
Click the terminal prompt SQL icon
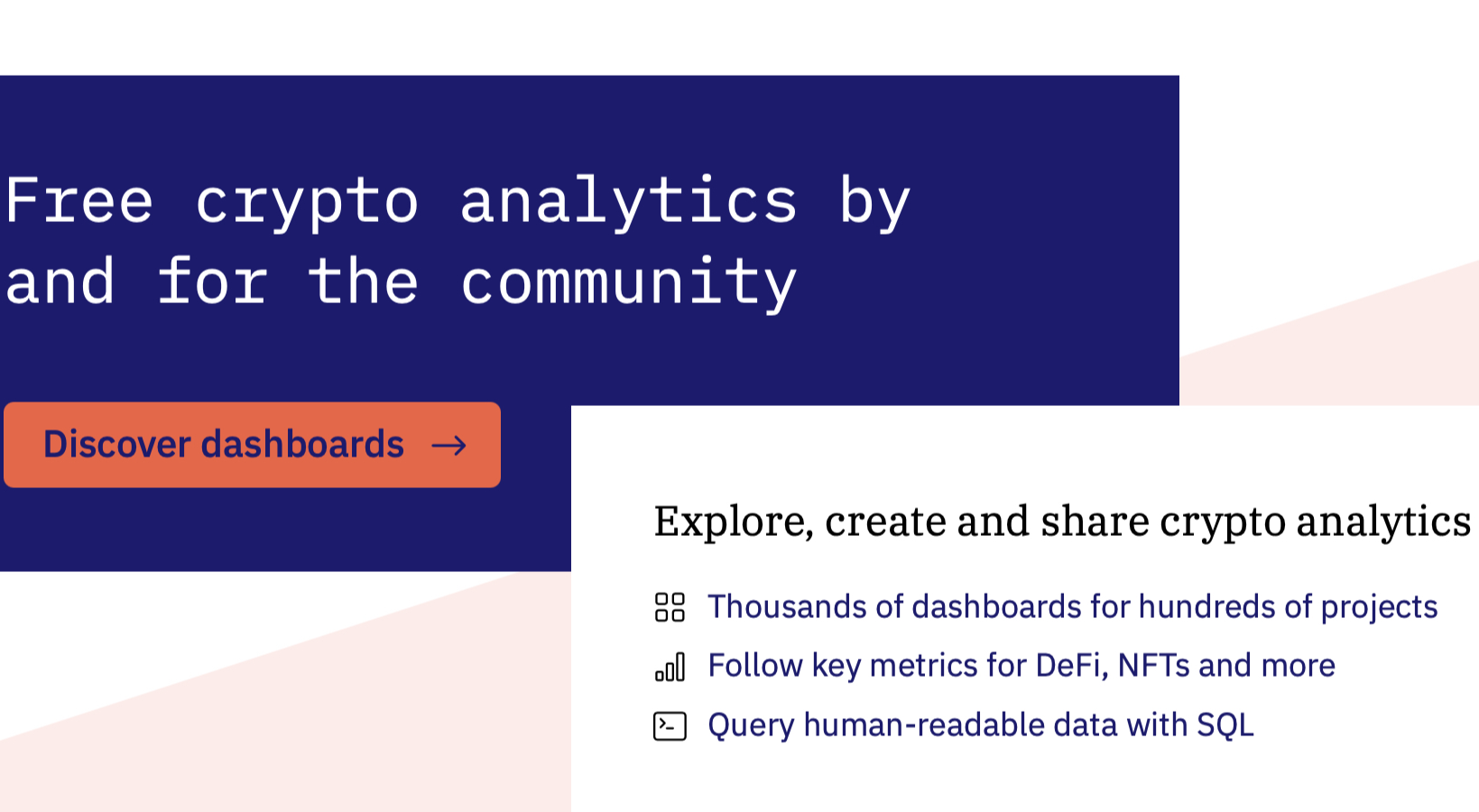[x=670, y=726]
